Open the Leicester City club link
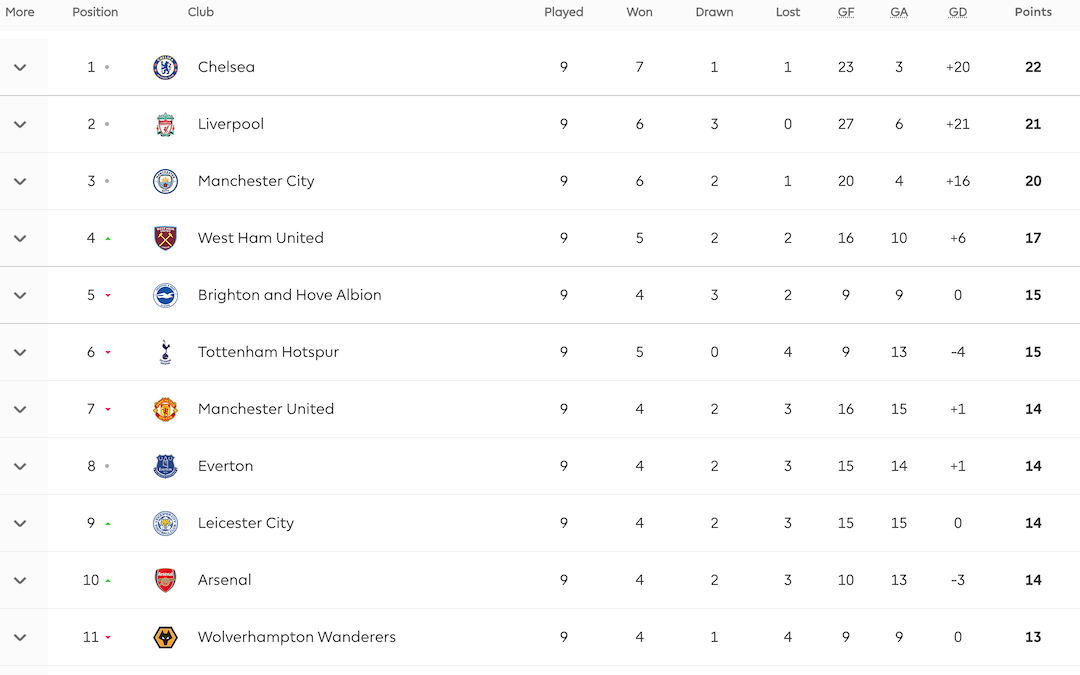This screenshot has height=675, width=1080. (x=246, y=523)
